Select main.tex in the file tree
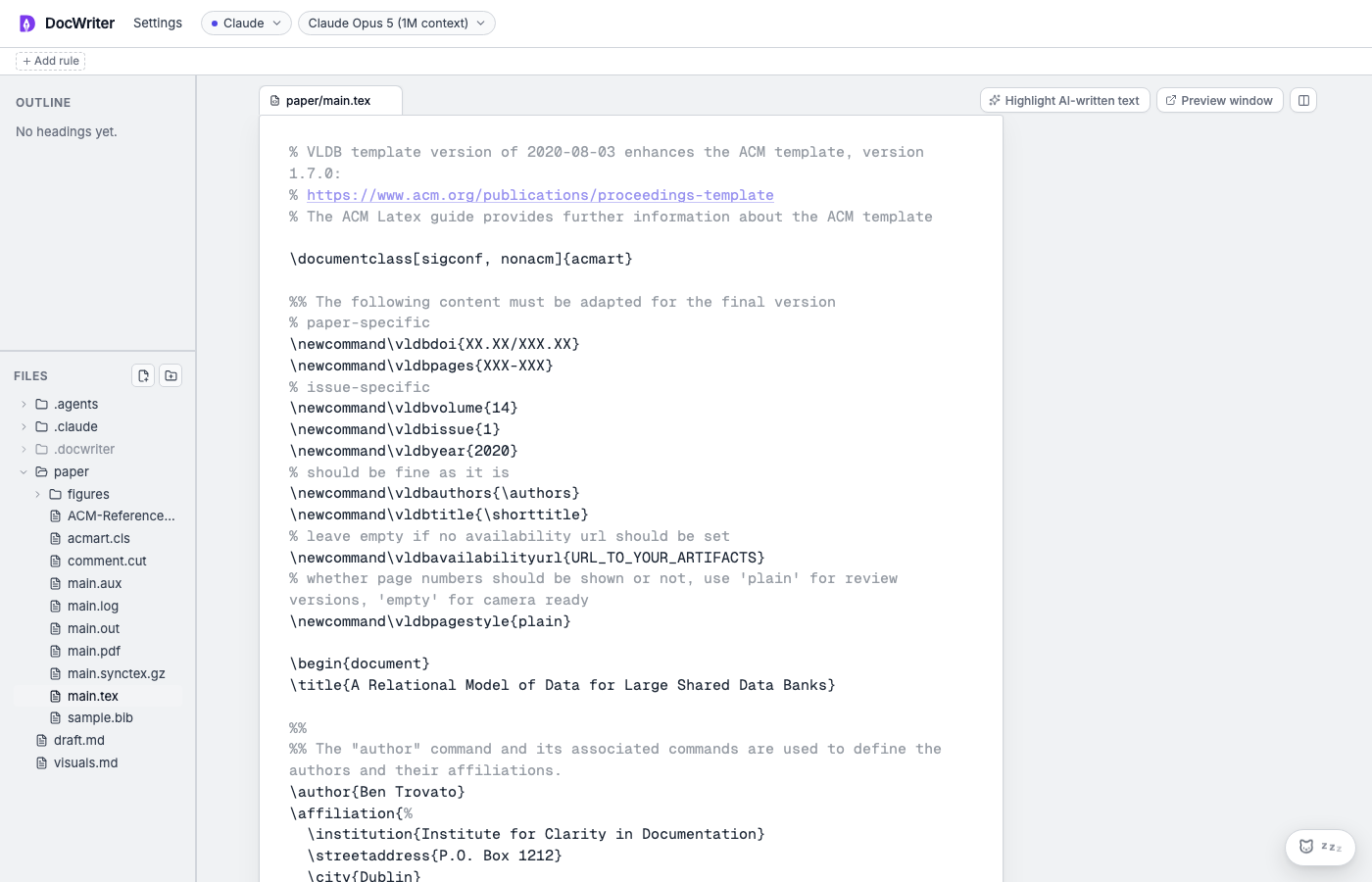This screenshot has height=882, width=1372. 98,696
